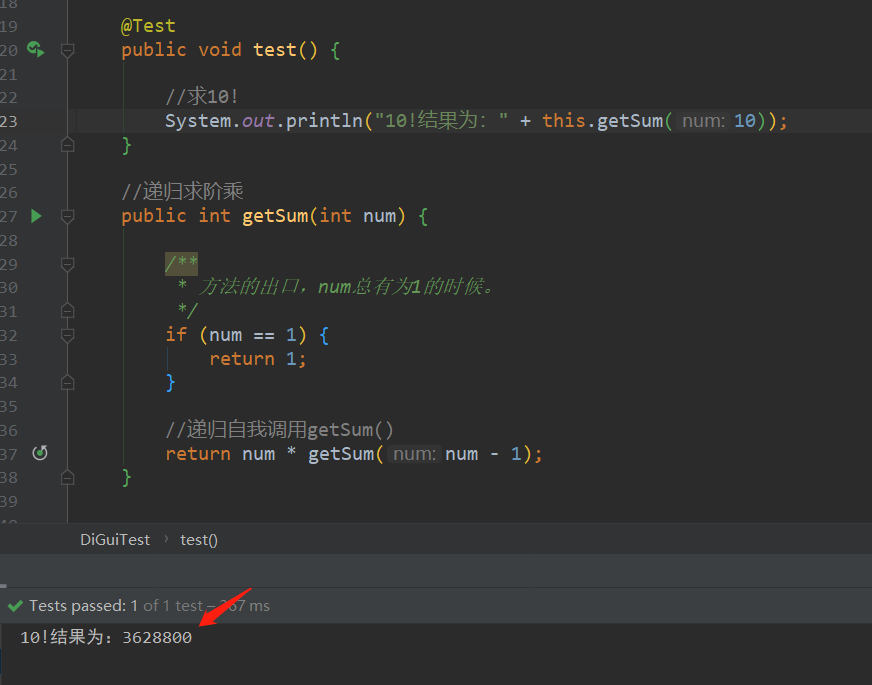Screen dimensions: 872x685
Task: Click fold marker at Javadoc comment end
Action: pos(67,311)
